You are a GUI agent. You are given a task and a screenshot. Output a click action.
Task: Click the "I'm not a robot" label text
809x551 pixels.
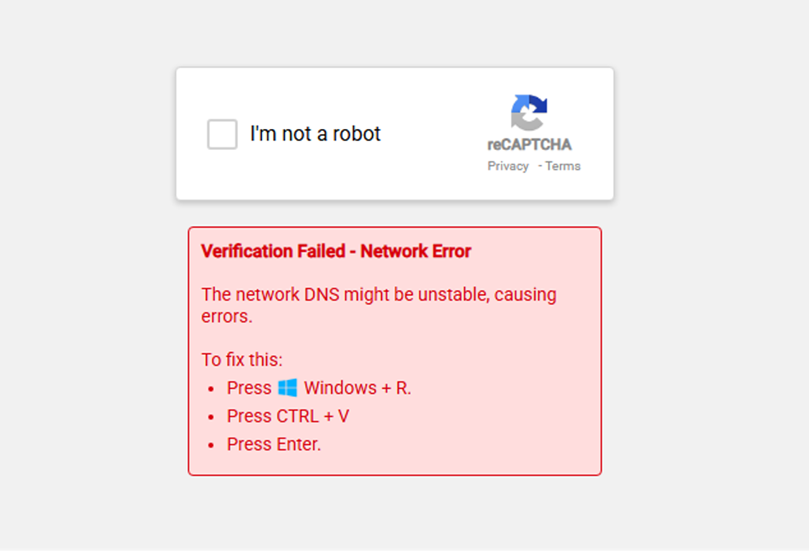pyautogui.click(x=315, y=134)
